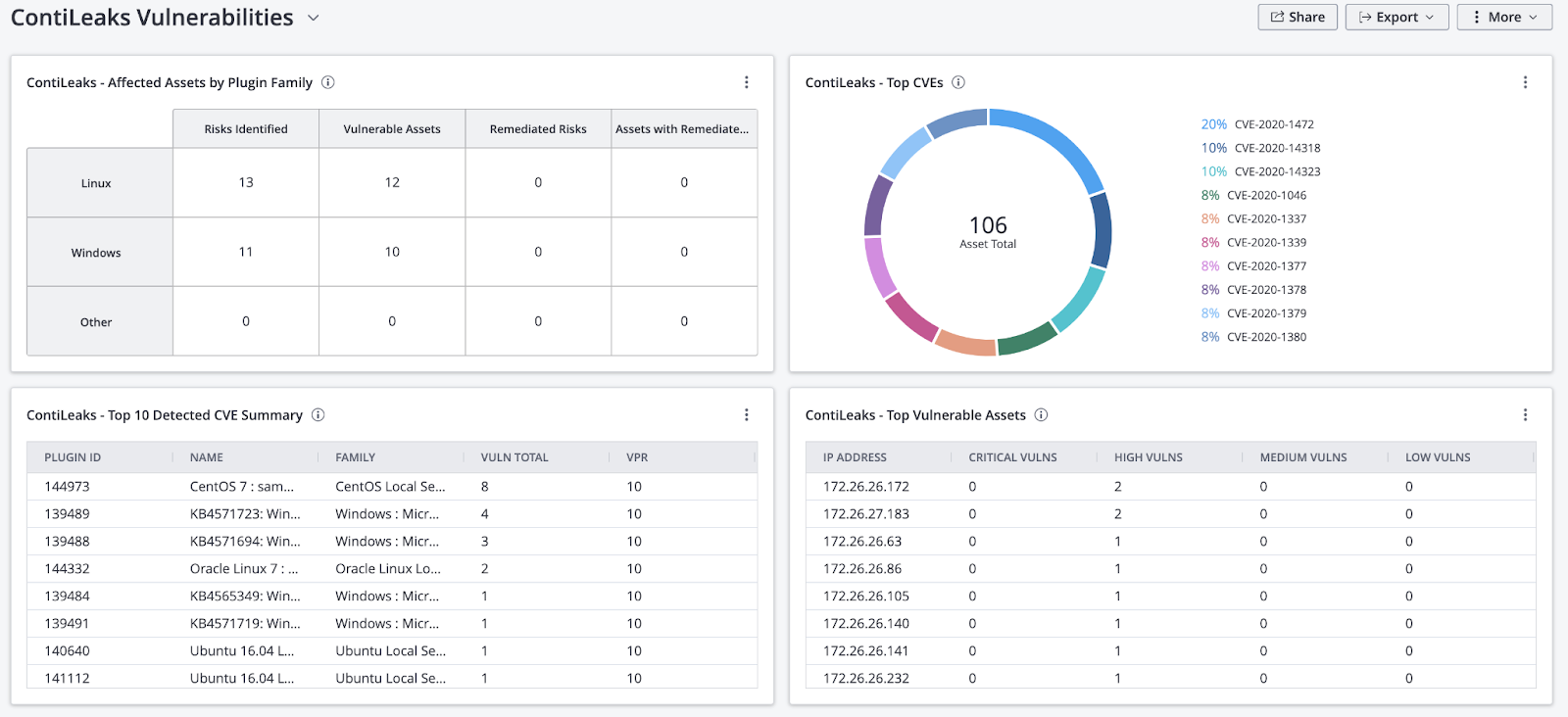Open info icon for Affected Assets by Plugin Family
1568x717 pixels.
coord(328,82)
